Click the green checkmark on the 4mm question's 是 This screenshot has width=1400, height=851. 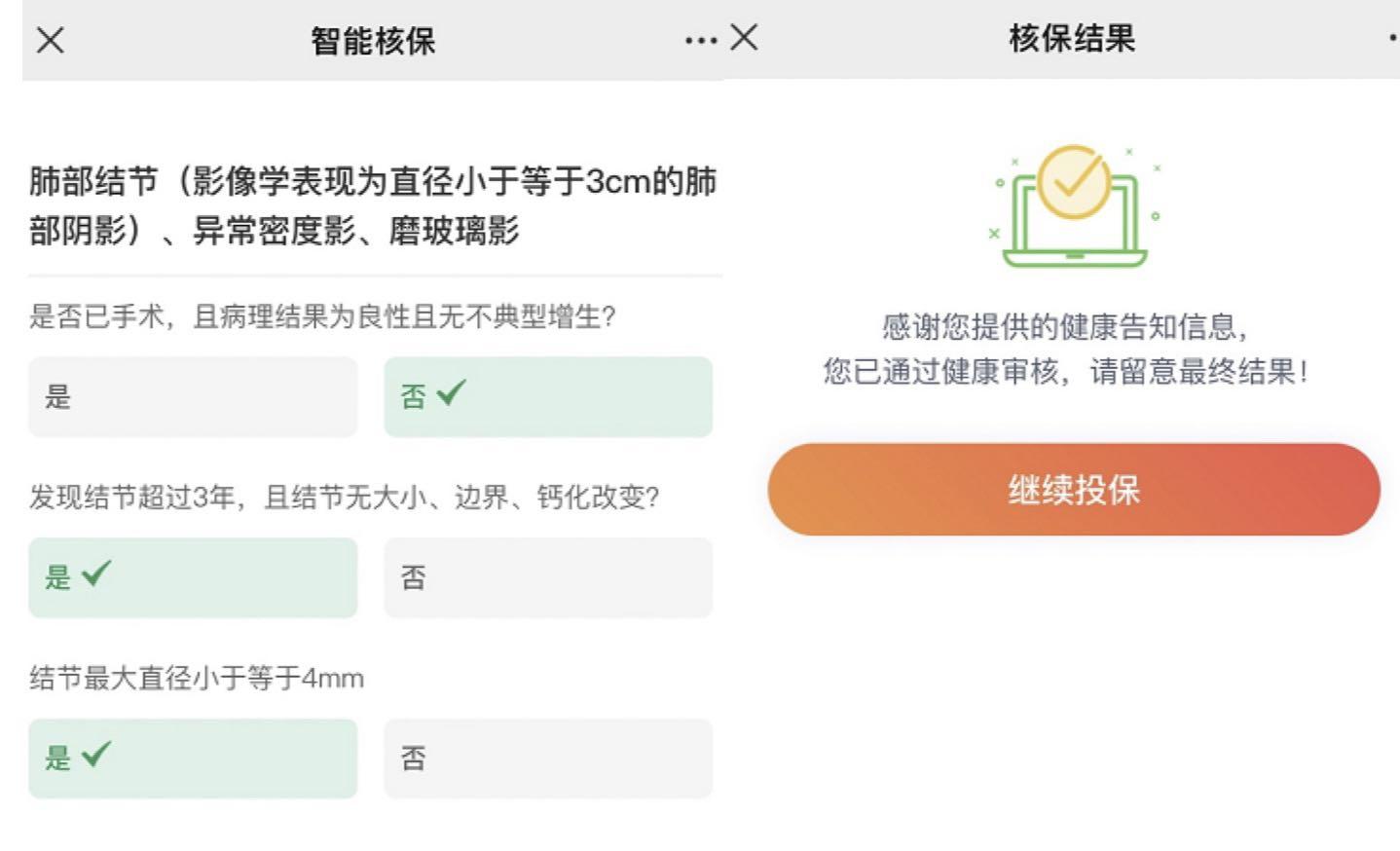[96, 756]
